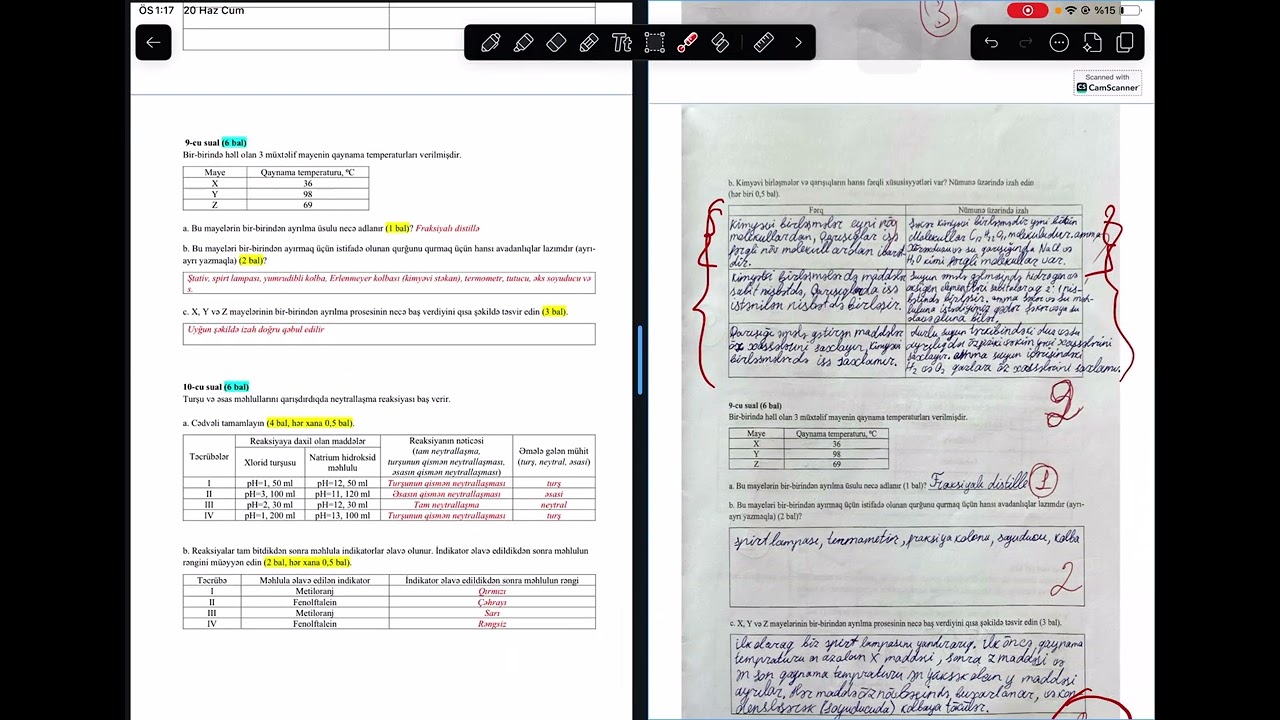Screen dimensions: 1280x720
Task: Expand toolbar with right chevron
Action: (798, 43)
